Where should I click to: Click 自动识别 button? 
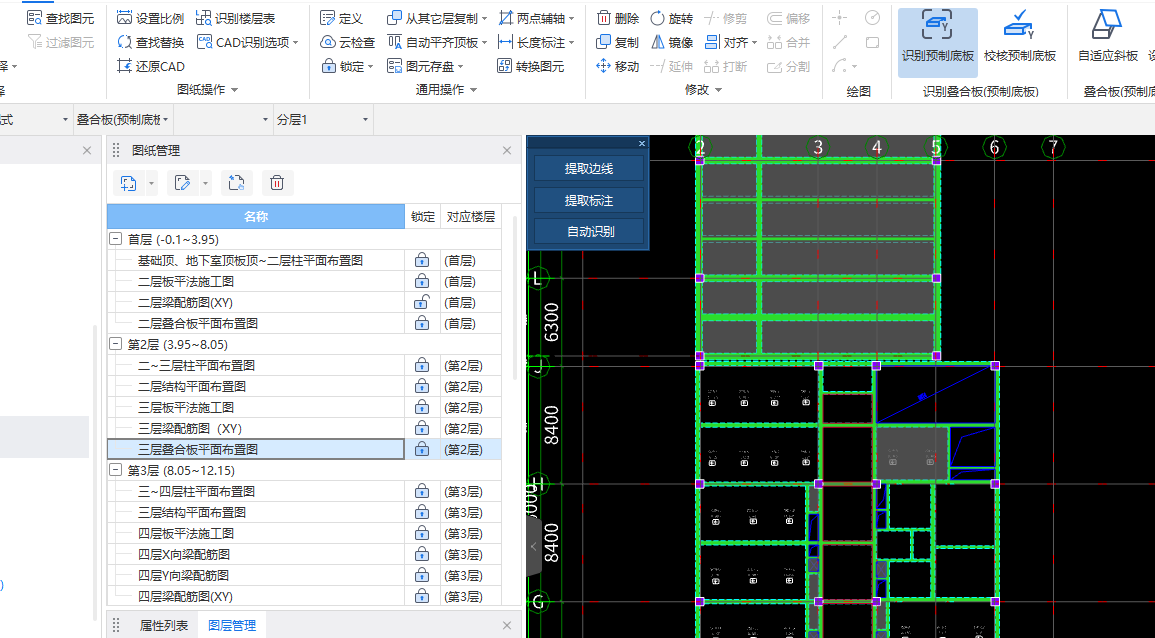589,231
